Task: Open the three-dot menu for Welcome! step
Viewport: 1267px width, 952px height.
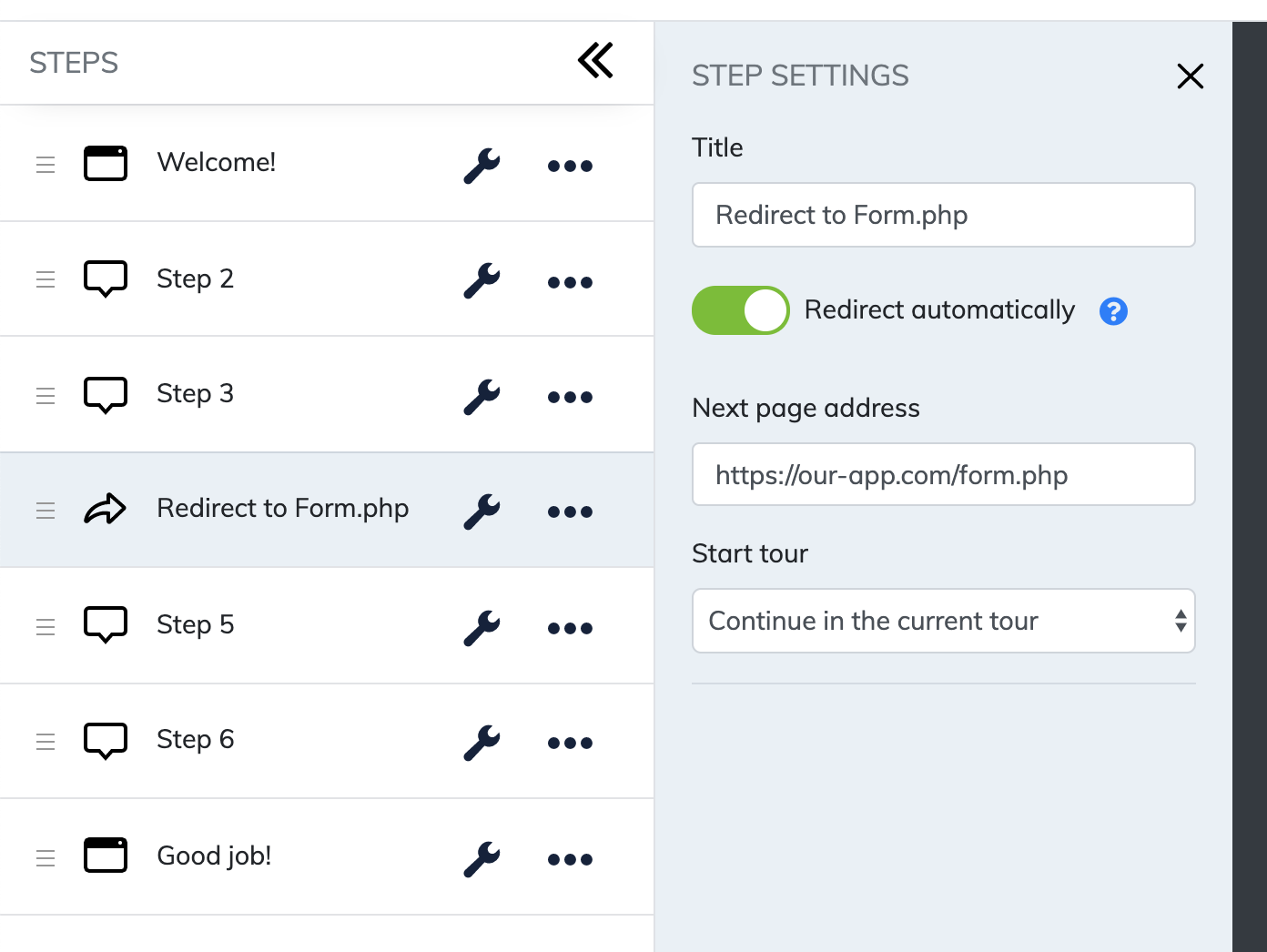Action: 570,166
